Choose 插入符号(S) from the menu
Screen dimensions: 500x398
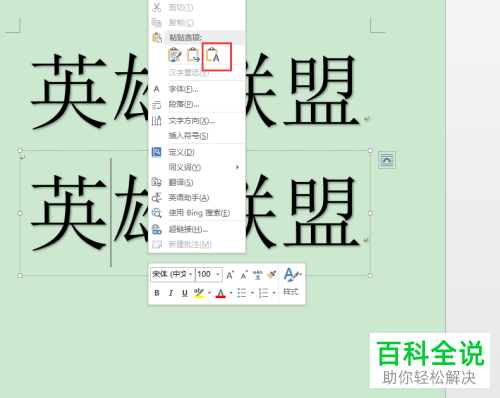(x=188, y=136)
